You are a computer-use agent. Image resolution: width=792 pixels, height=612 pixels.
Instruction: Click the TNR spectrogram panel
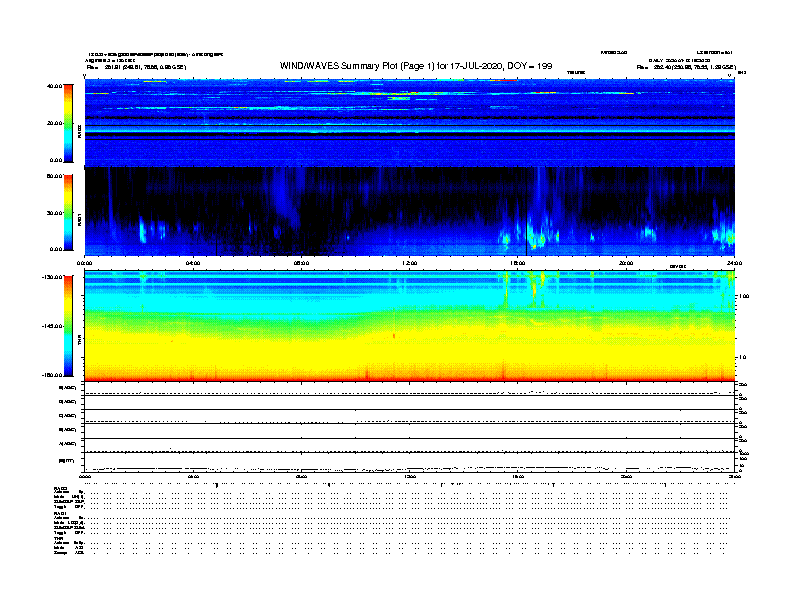pos(410,326)
